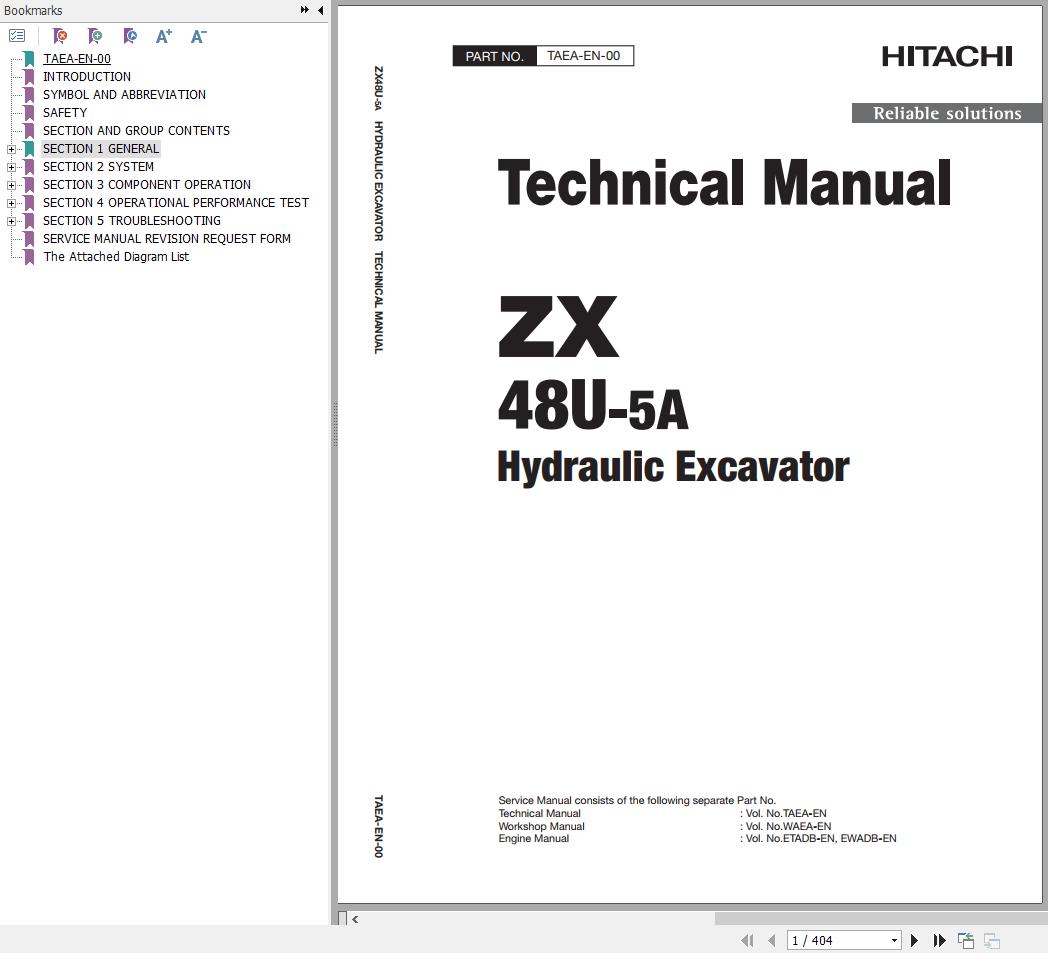
Task: Select SECTION 4 OPERATIONAL PERFORMANCE TEST bookmark
Action: click(176, 203)
